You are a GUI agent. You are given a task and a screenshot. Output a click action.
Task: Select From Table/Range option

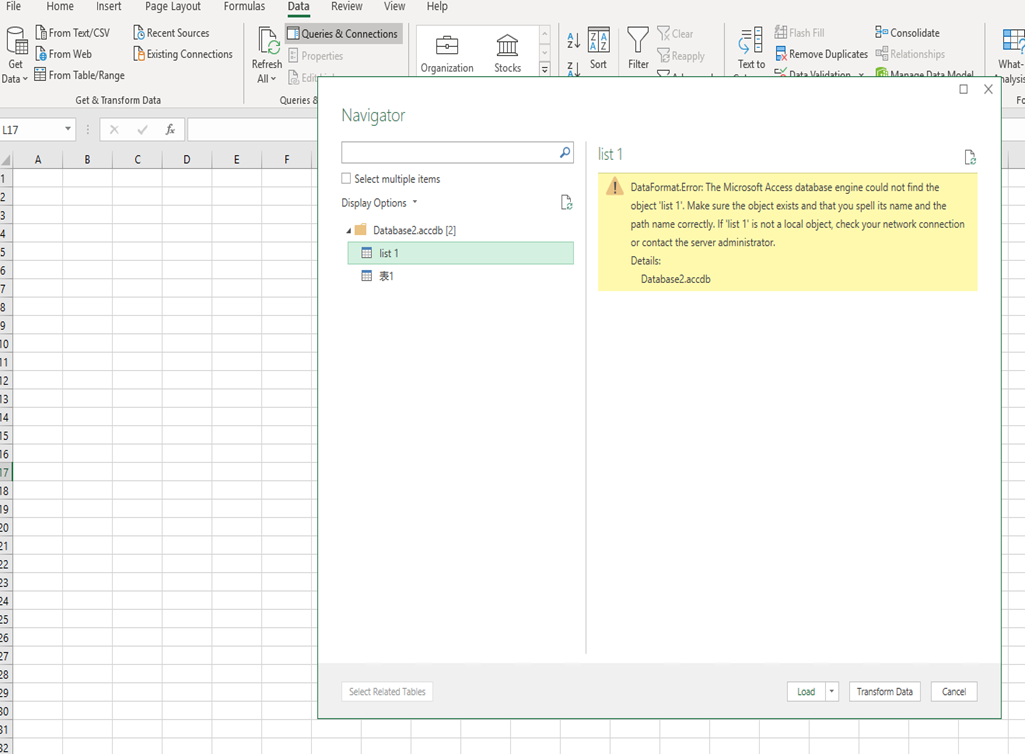click(79, 75)
